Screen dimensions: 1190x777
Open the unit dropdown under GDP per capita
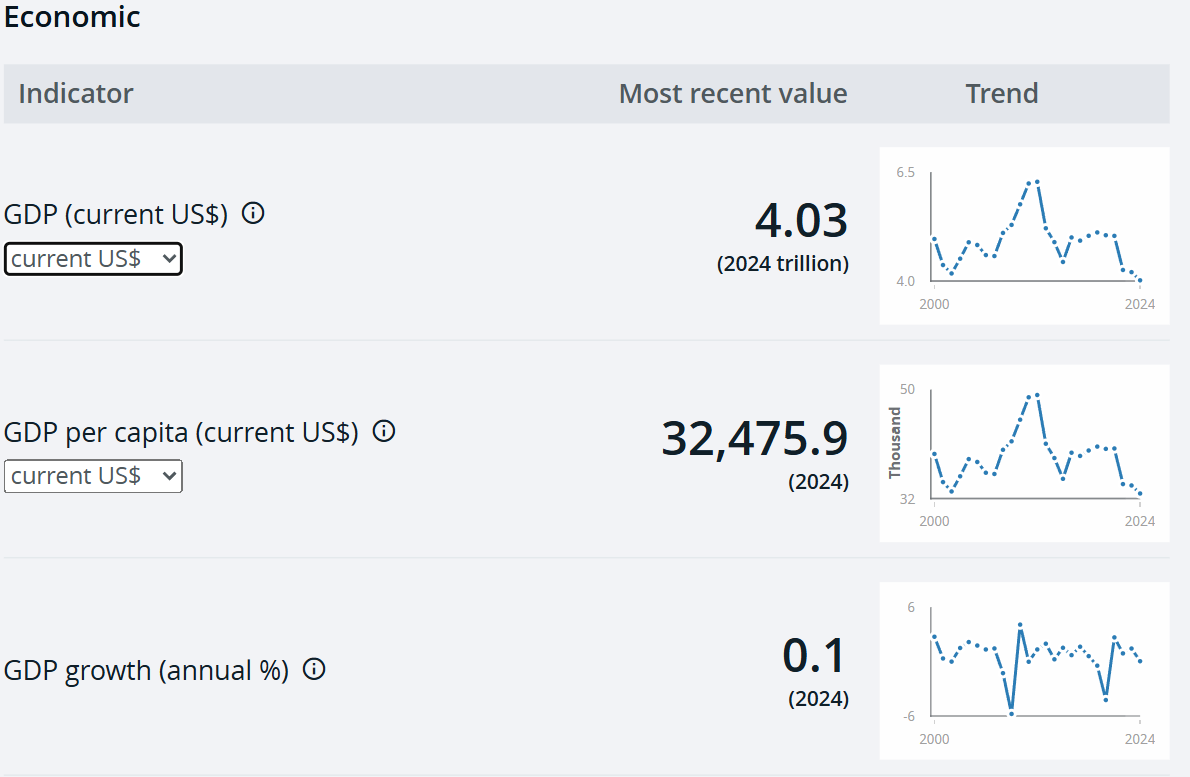click(x=93, y=476)
